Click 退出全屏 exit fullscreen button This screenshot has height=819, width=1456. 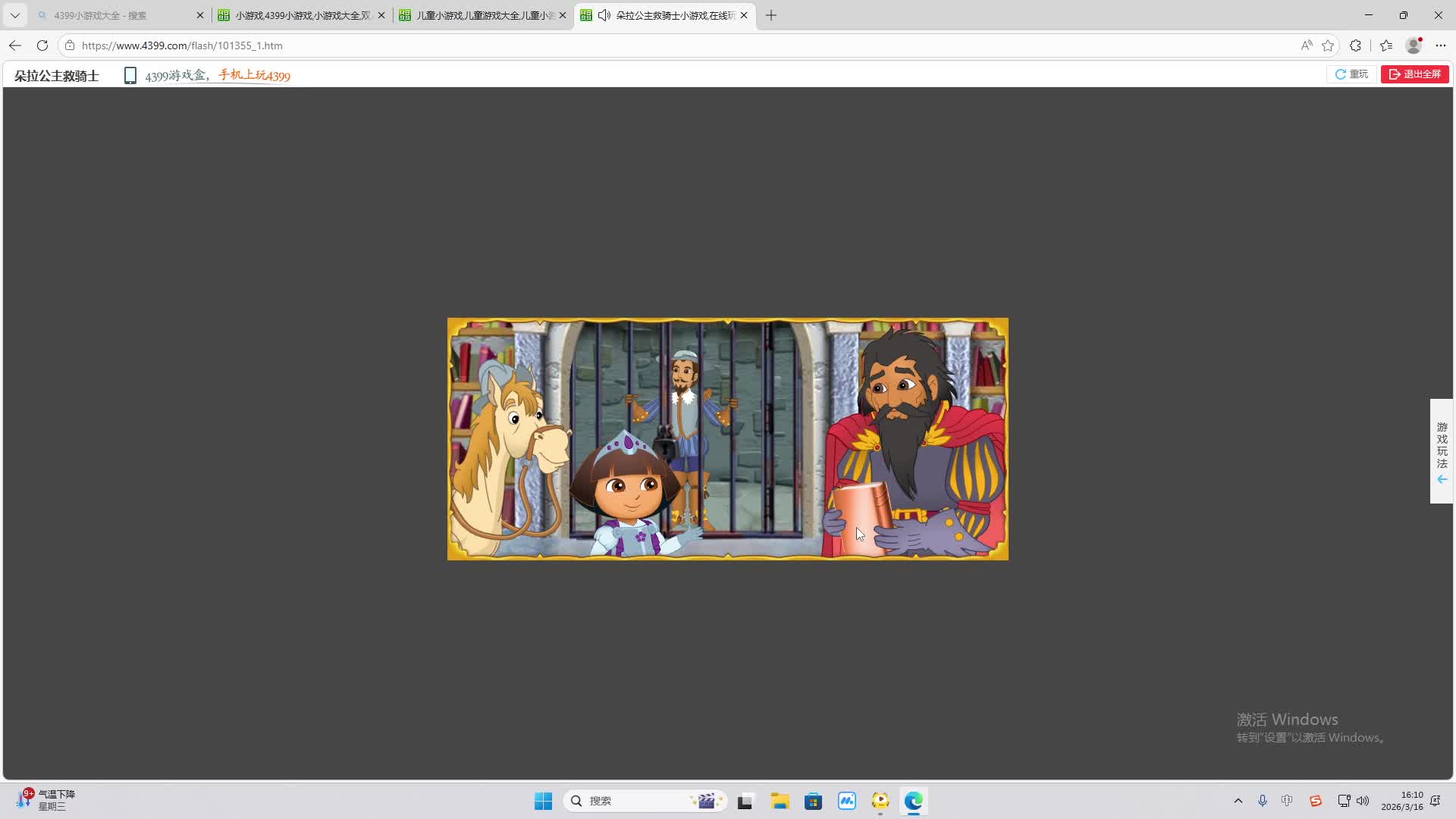point(1414,74)
